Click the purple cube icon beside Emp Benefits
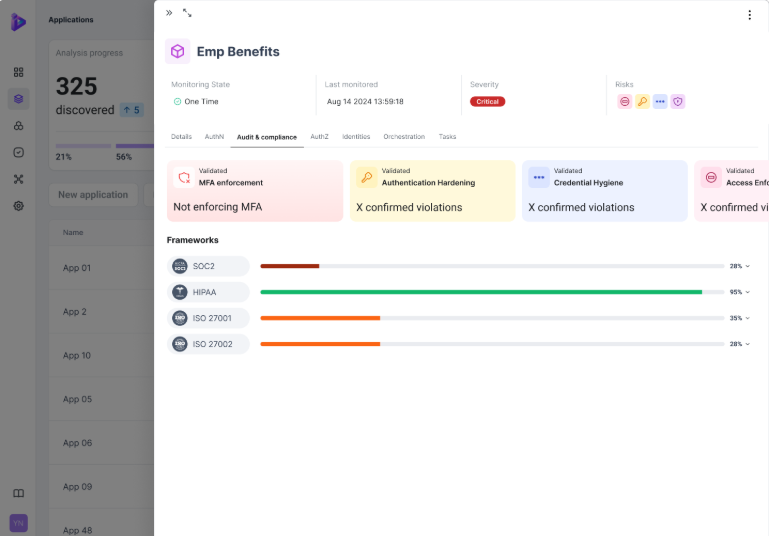Viewport: 771px width, 536px height. click(x=177, y=51)
